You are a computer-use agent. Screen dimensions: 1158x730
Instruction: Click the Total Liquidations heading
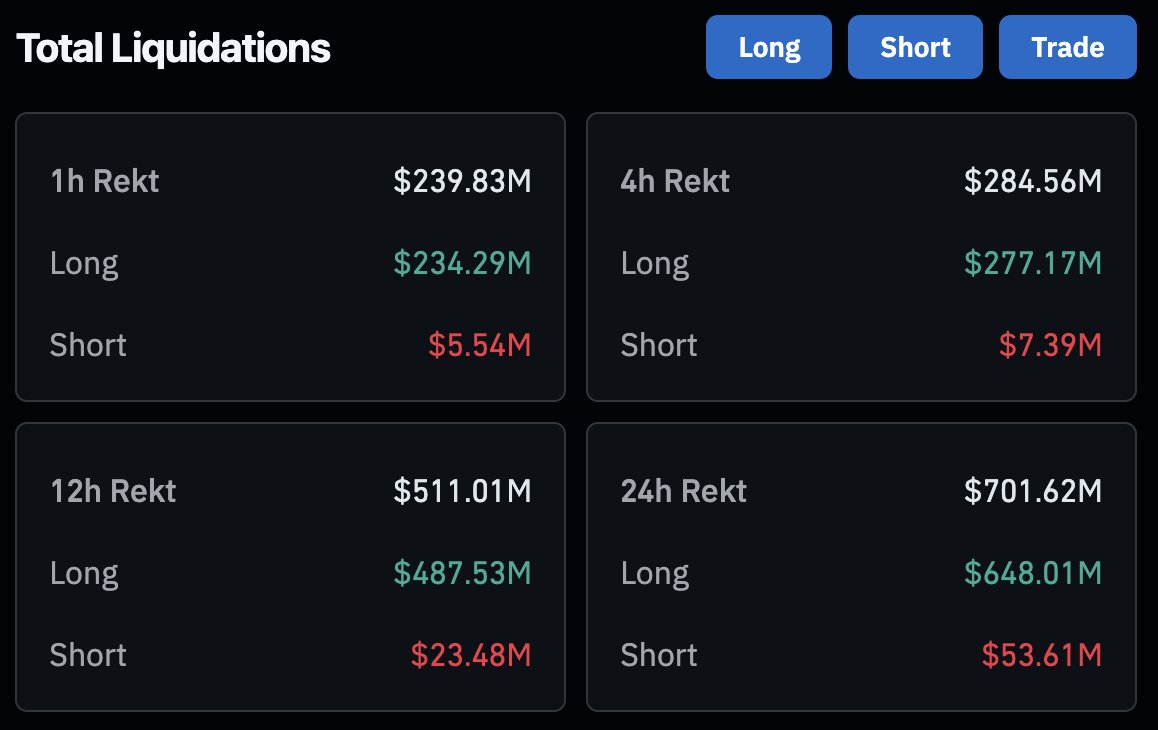pyautogui.click(x=174, y=49)
